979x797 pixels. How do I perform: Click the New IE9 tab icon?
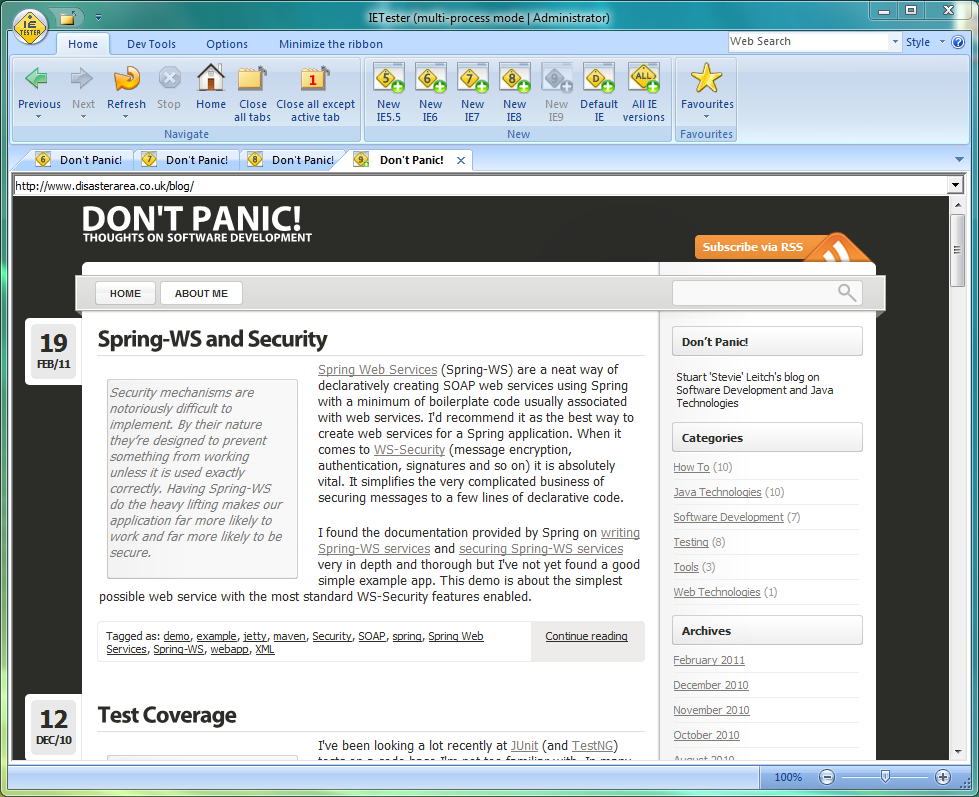[x=556, y=79]
